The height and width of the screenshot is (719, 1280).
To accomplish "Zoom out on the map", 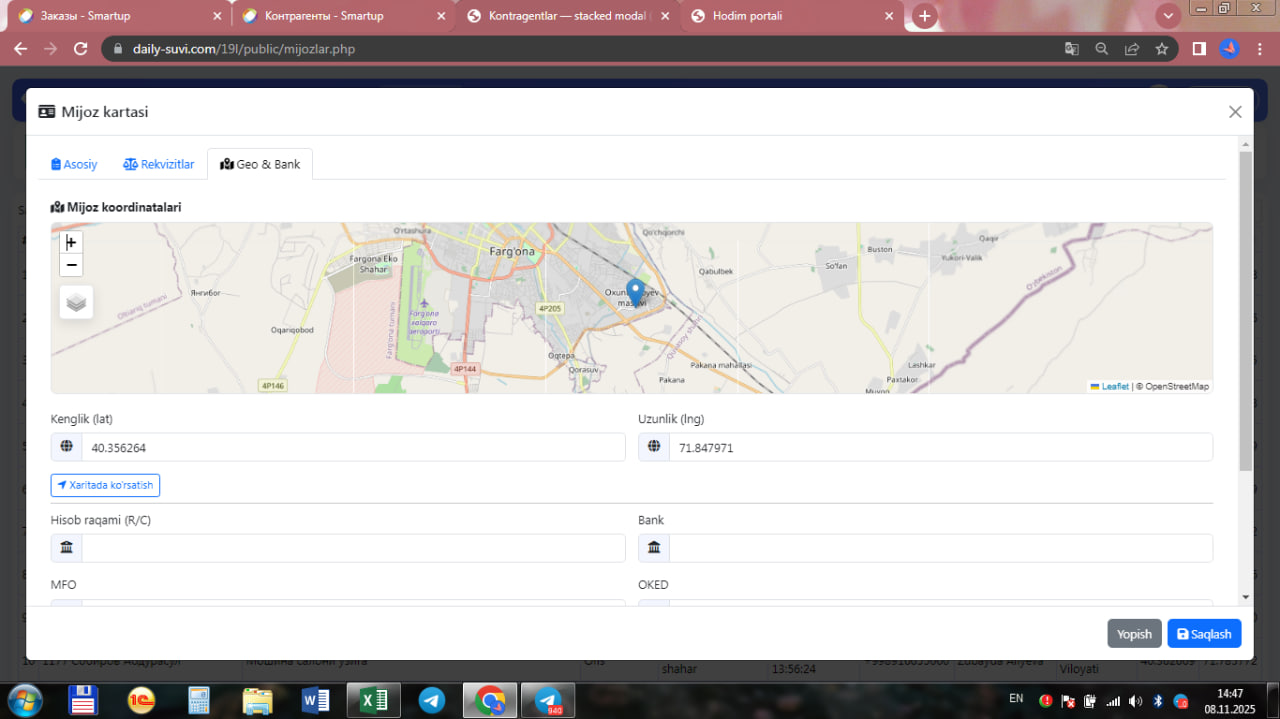I will [x=71, y=265].
